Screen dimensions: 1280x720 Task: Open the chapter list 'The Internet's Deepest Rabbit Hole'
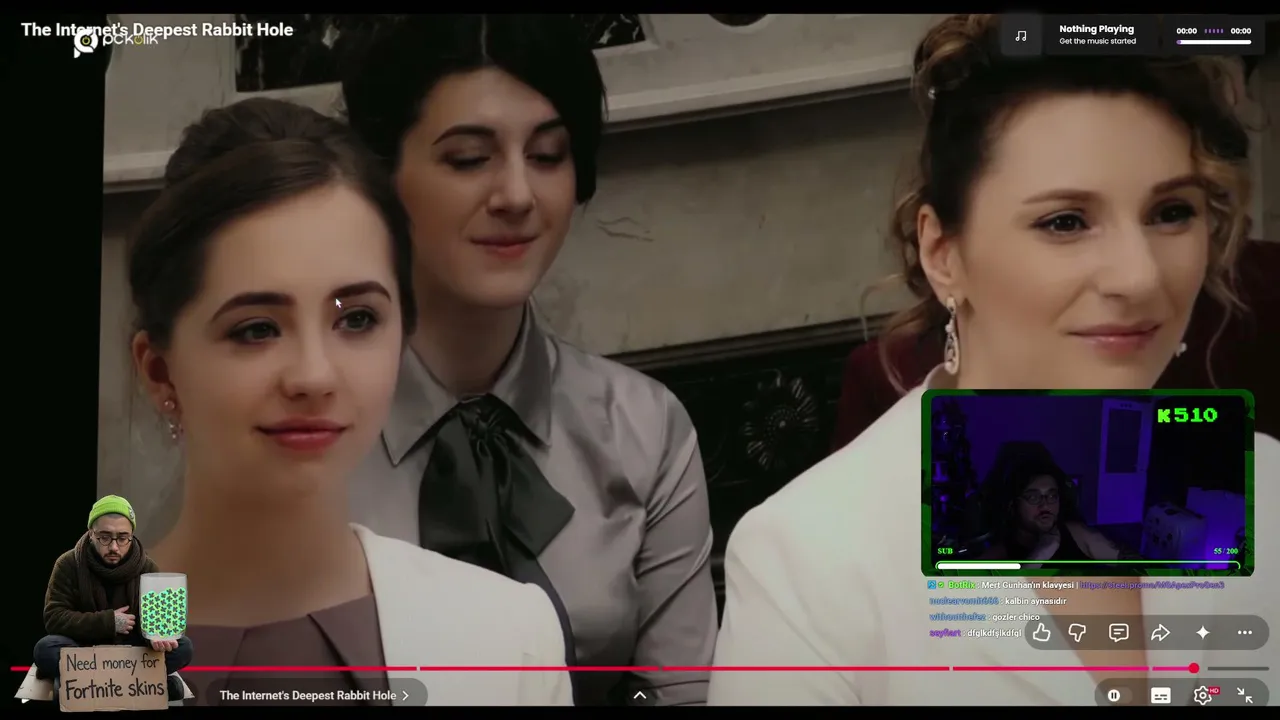tap(314, 695)
